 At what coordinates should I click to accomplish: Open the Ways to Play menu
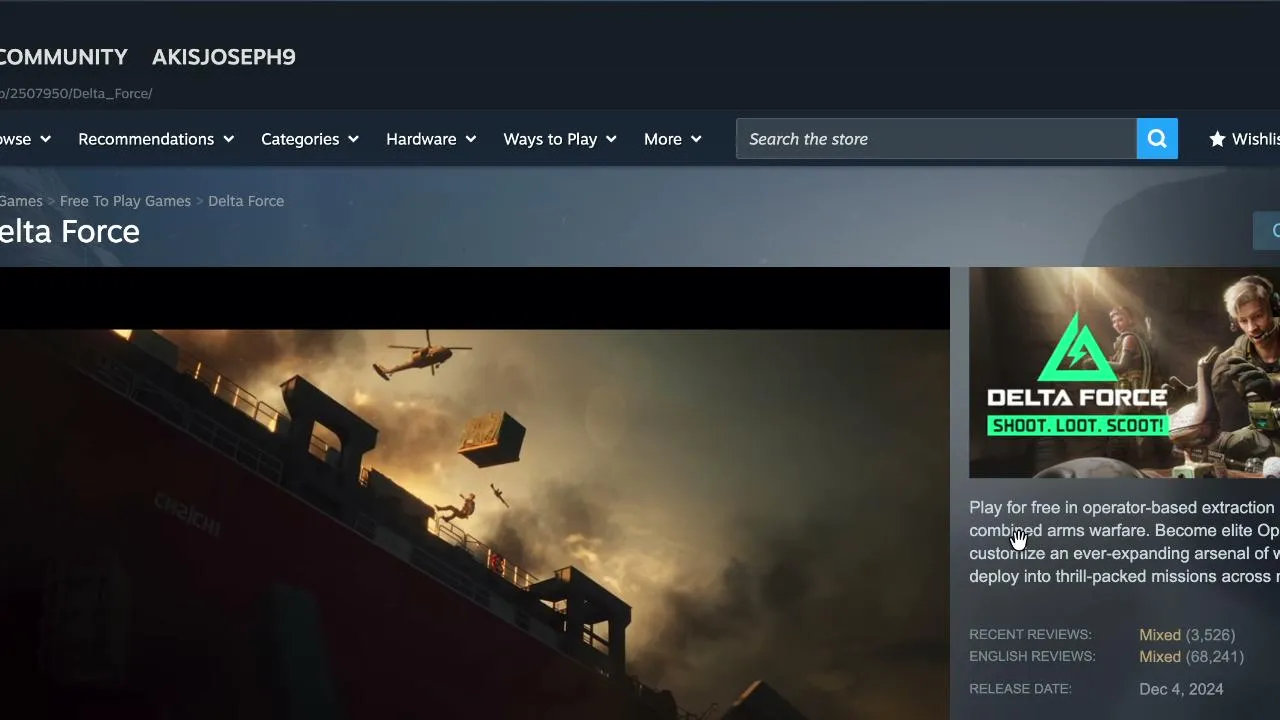click(x=560, y=139)
